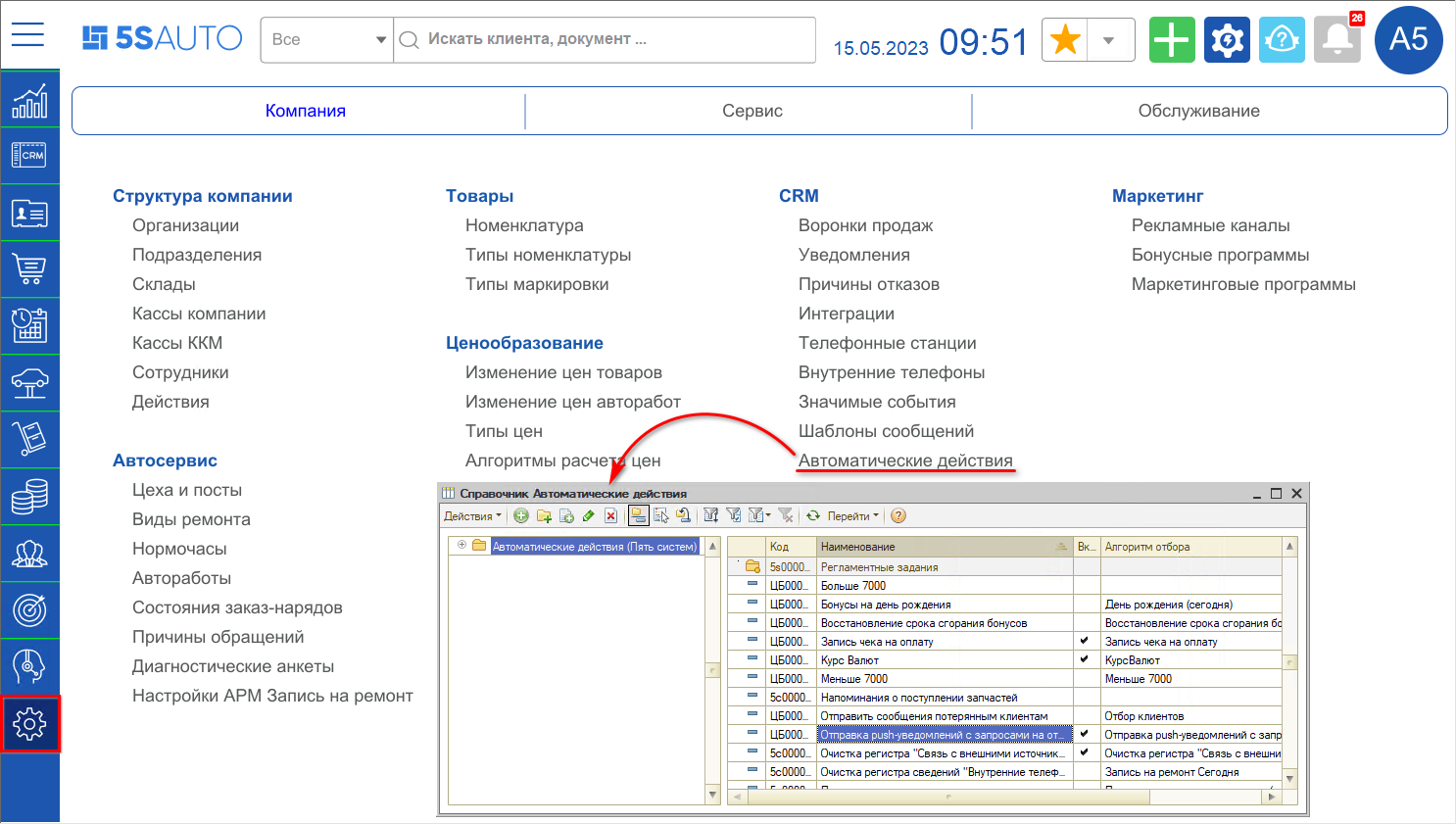The width and height of the screenshot is (1456, 824).
Task: Open the Цеха и посты link
Action: coord(187,490)
